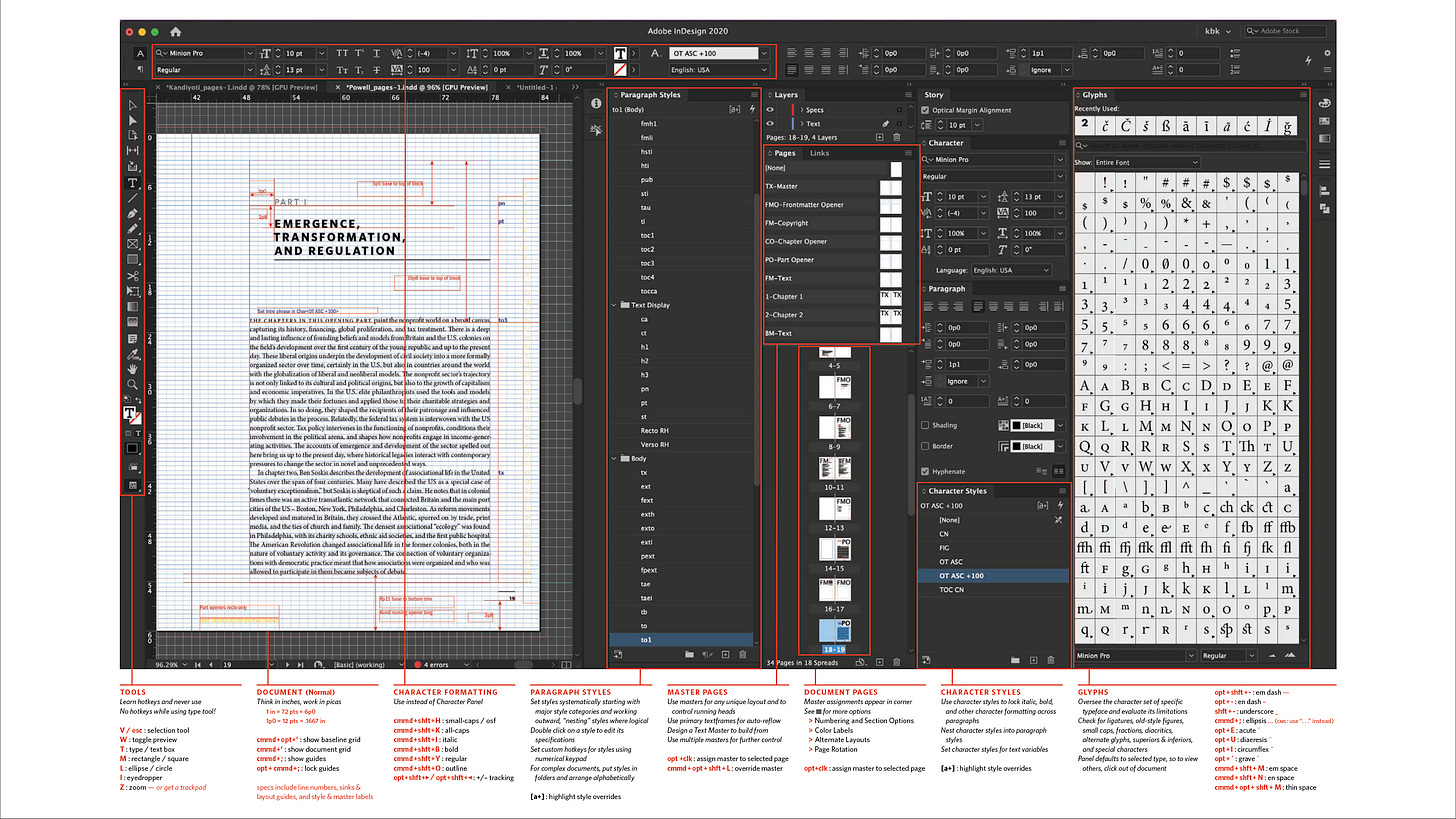This screenshot has width=1456, height=819.
Task: Open character style OT ASC +100 dropdown
Action: coord(764,53)
